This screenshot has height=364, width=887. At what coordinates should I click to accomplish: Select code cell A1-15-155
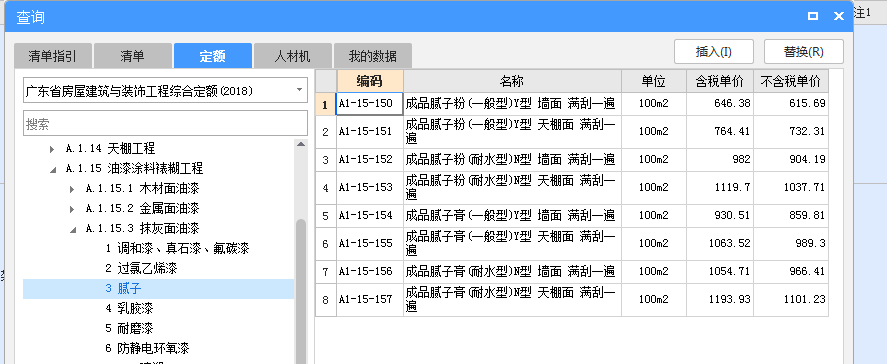click(x=370, y=244)
